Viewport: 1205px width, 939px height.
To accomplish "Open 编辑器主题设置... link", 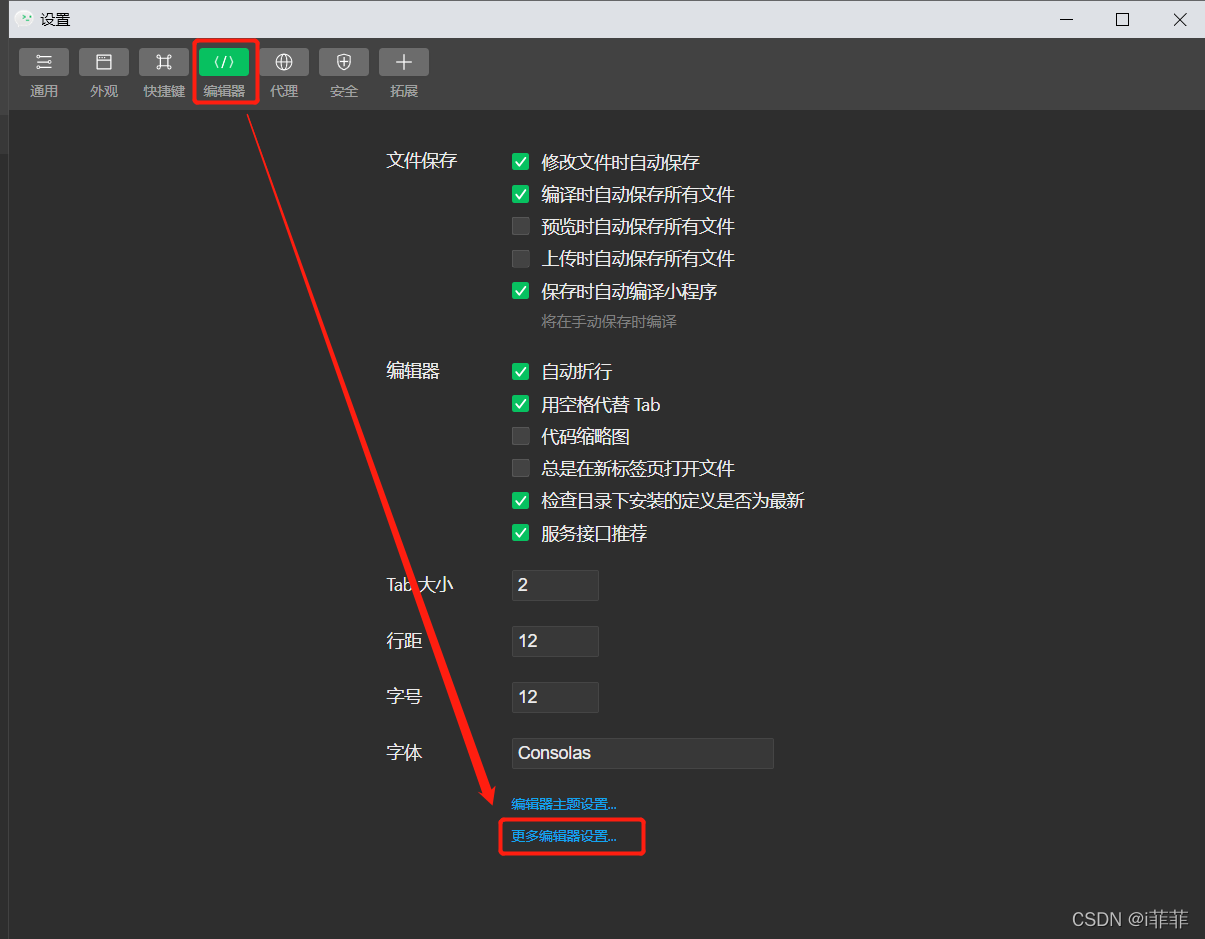I will click(564, 804).
